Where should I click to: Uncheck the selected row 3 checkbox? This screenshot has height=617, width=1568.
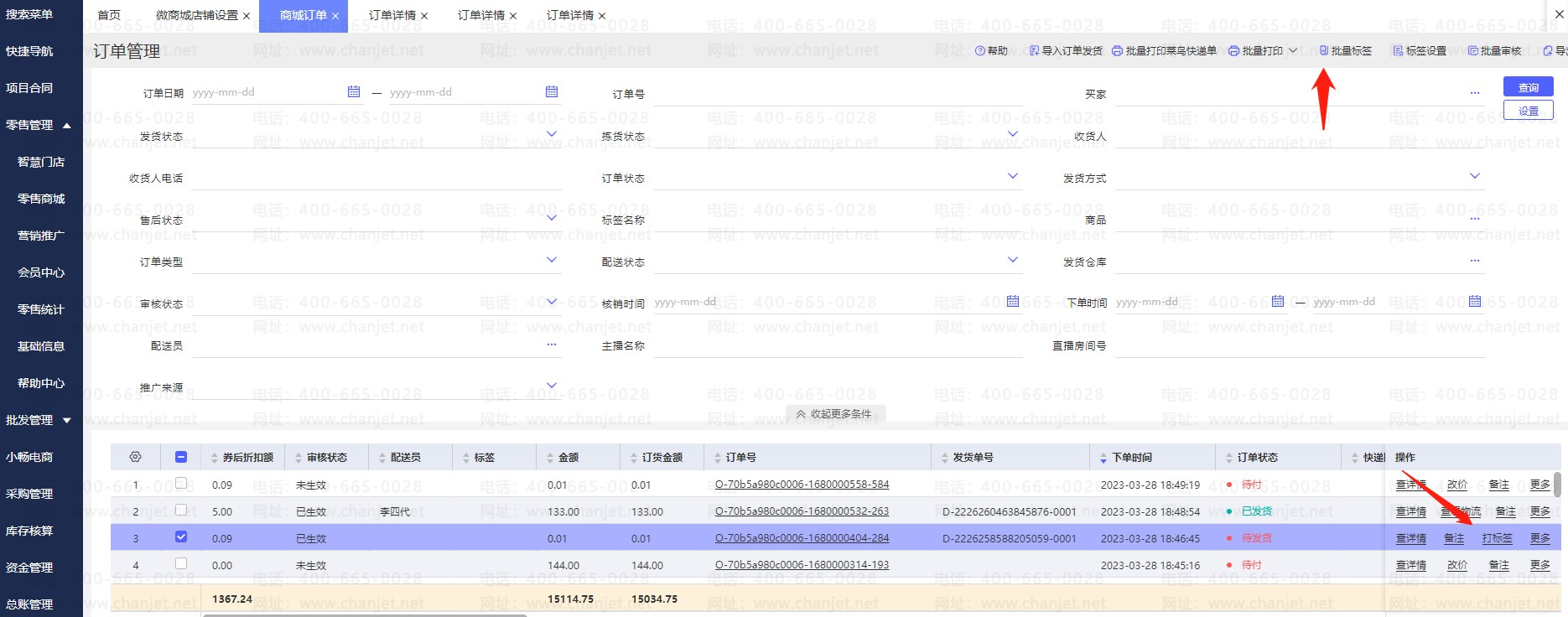pos(181,537)
